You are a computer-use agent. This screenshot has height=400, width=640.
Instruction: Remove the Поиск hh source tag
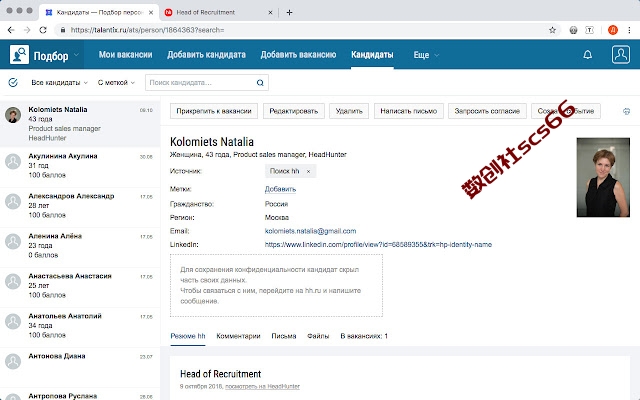click(x=308, y=171)
